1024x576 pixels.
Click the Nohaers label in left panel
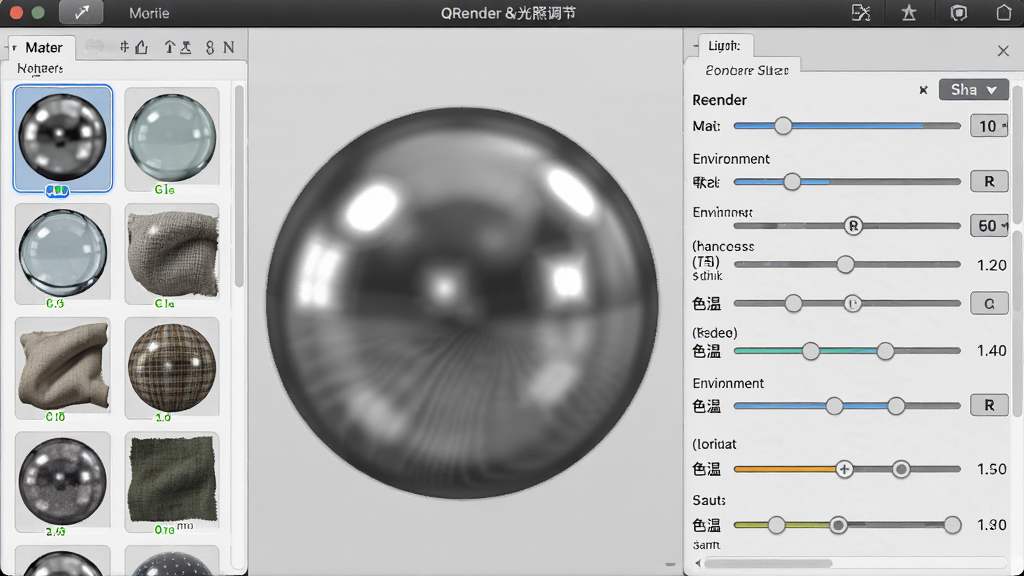[40, 69]
